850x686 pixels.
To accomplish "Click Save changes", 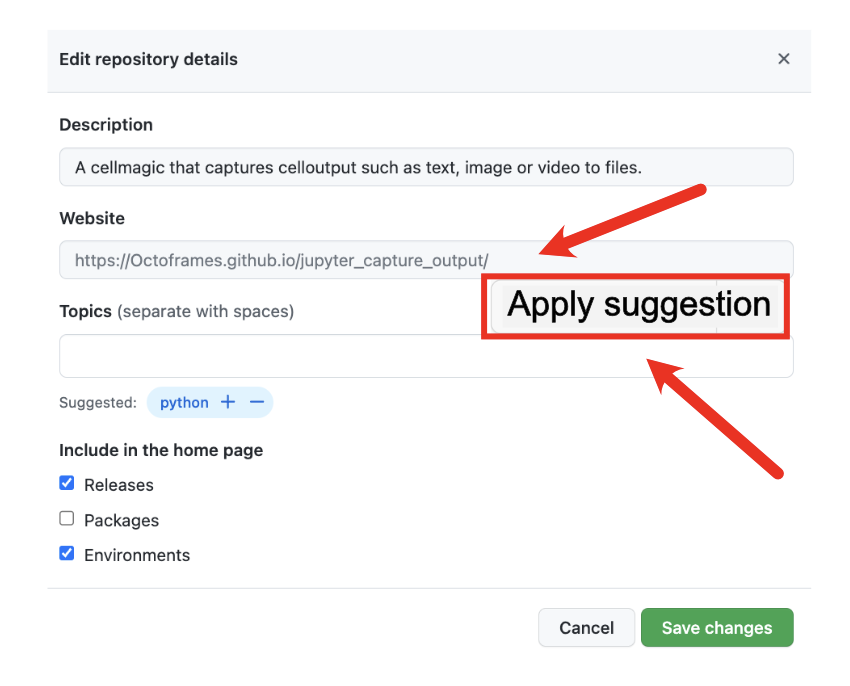I will [717, 627].
